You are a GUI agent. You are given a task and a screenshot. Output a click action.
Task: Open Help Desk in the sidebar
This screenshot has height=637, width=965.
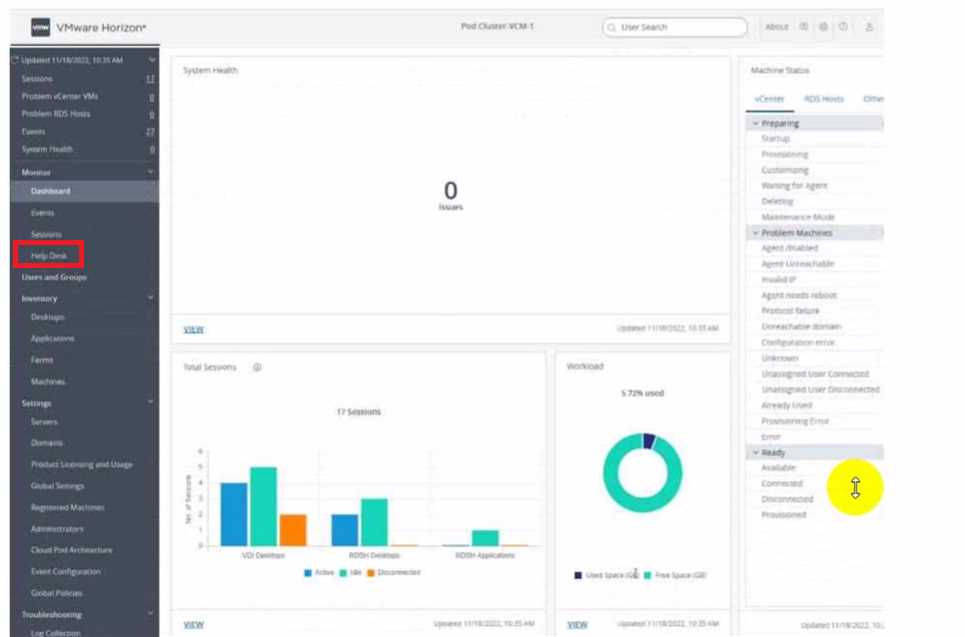(x=48, y=255)
